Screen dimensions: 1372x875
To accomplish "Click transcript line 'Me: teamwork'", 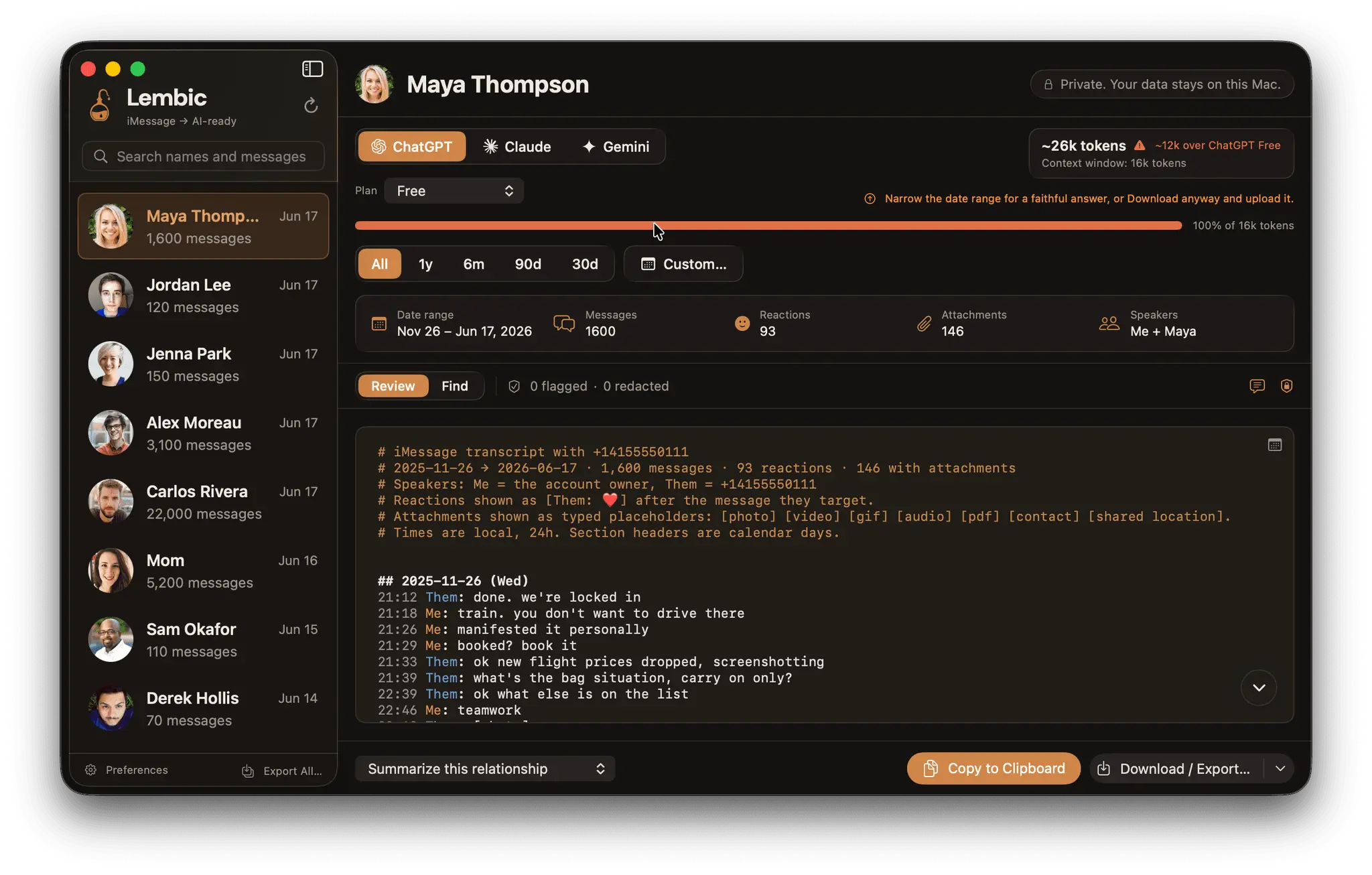I will tap(473, 710).
